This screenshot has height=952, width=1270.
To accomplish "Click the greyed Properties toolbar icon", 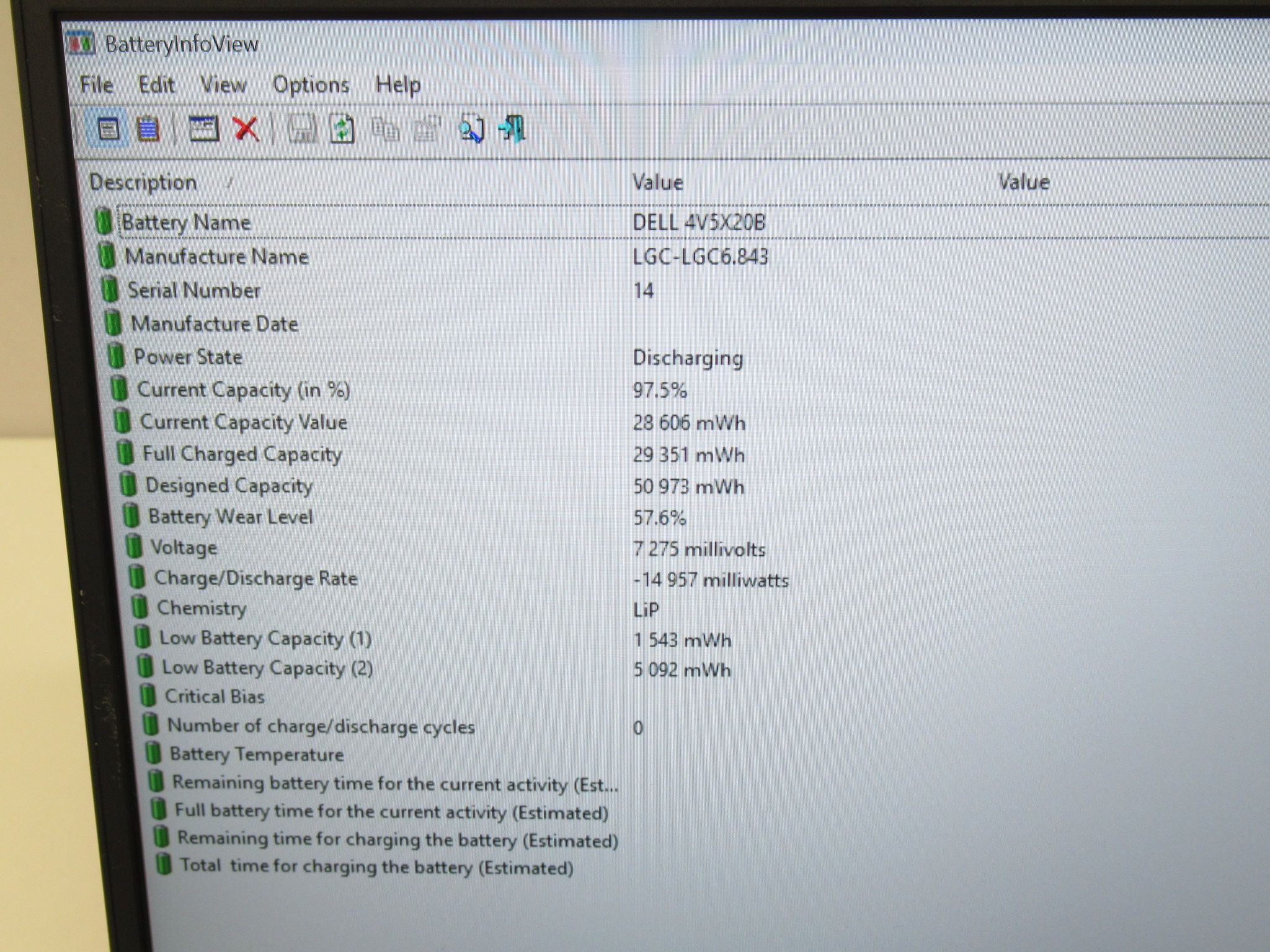I will [x=427, y=129].
